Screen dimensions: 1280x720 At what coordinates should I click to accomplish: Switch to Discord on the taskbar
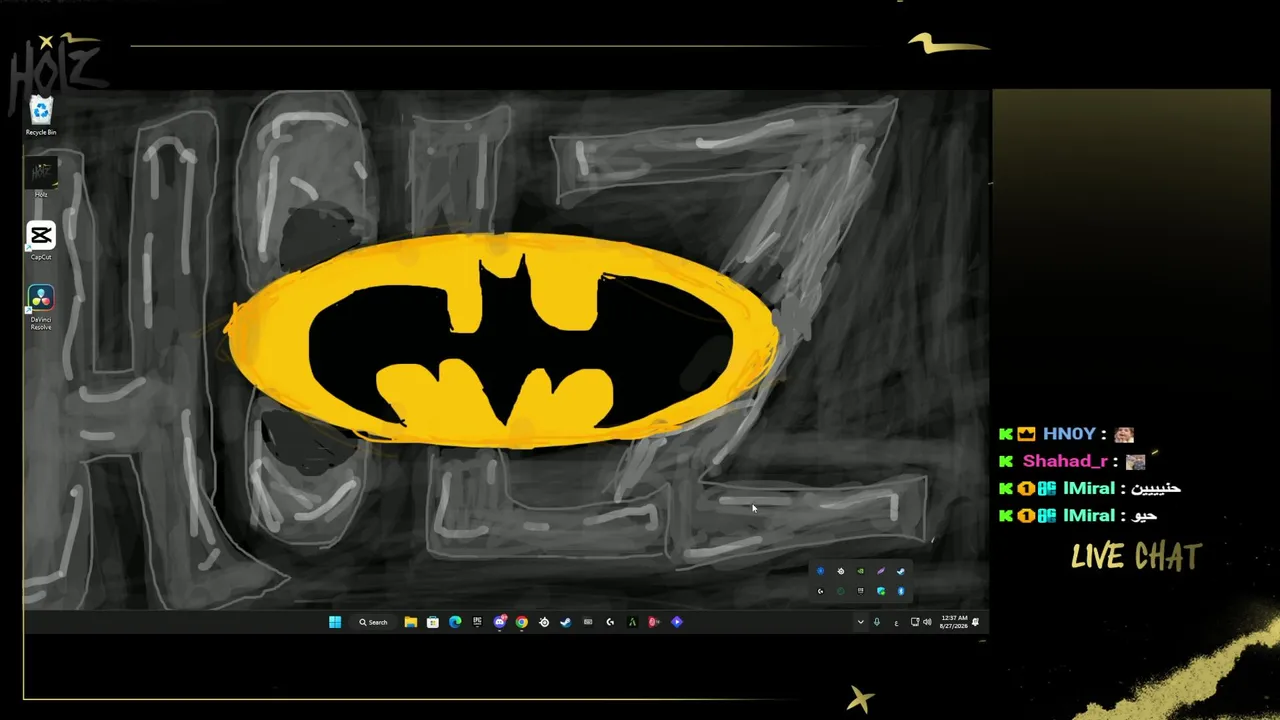pyautogui.click(x=500, y=622)
